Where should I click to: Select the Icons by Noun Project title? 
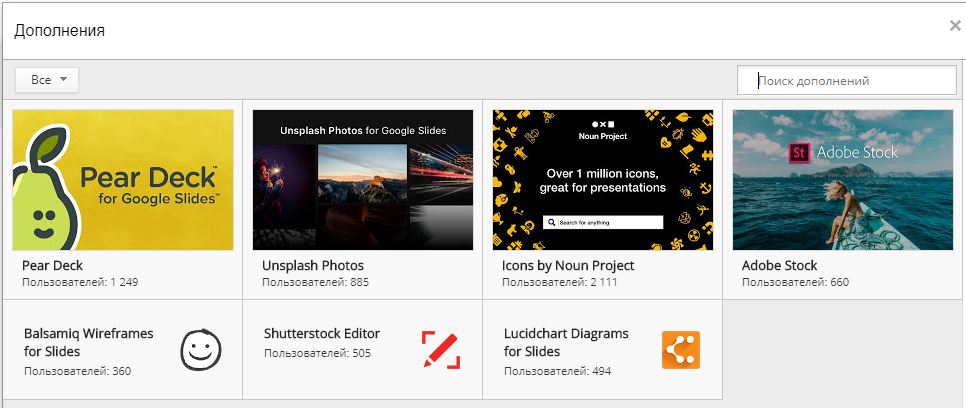click(568, 266)
